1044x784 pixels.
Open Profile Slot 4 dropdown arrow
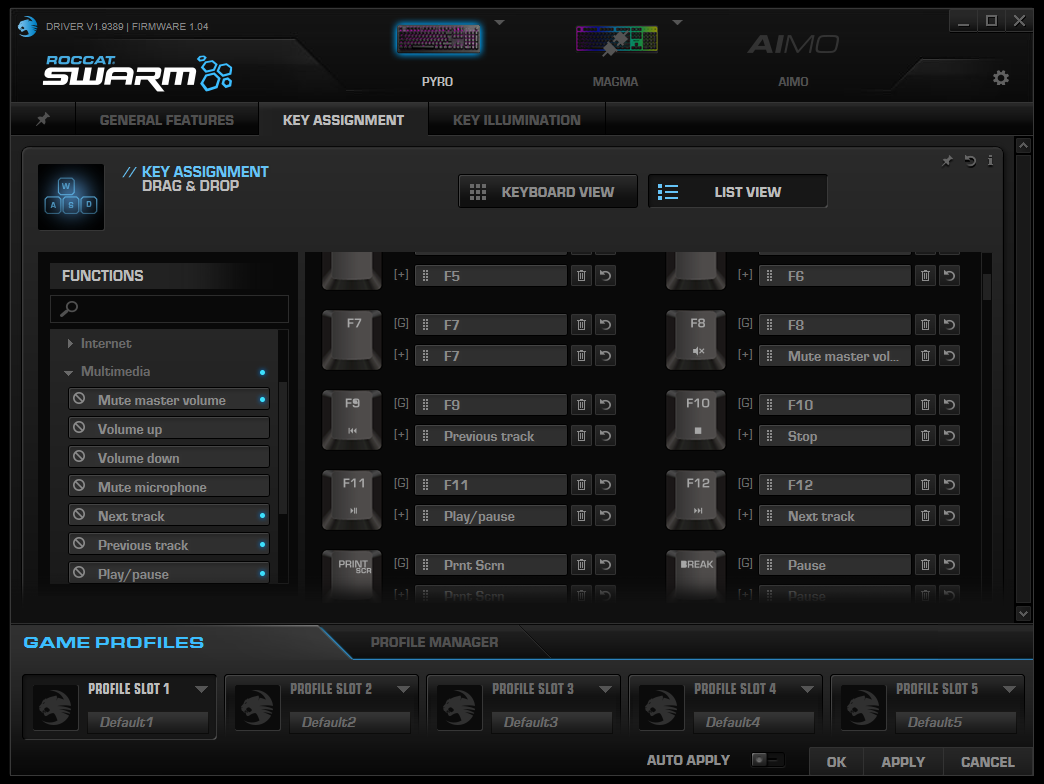(808, 689)
